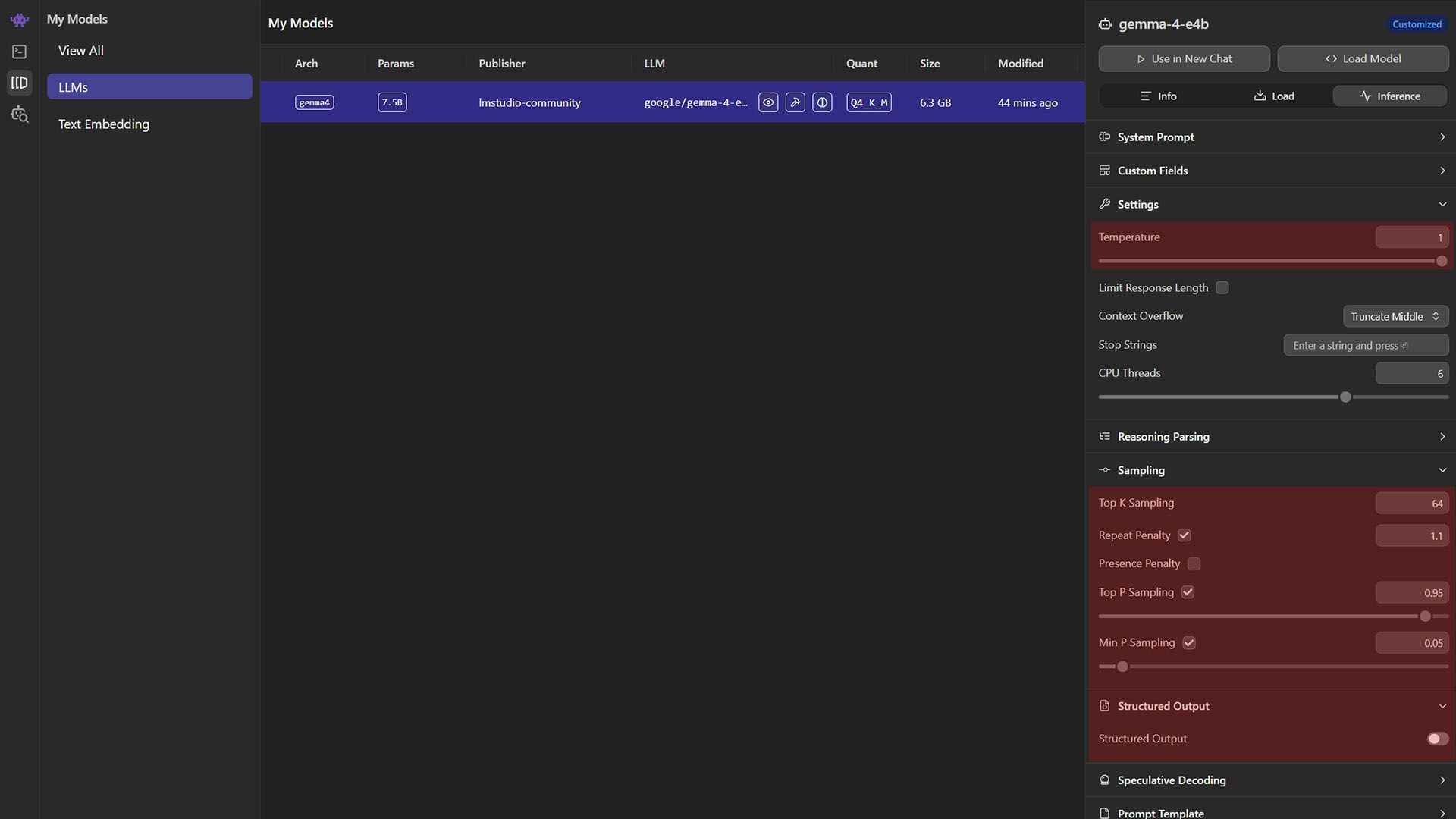Open the My Models library sidebar icon
The height and width of the screenshot is (819, 1456).
point(19,83)
